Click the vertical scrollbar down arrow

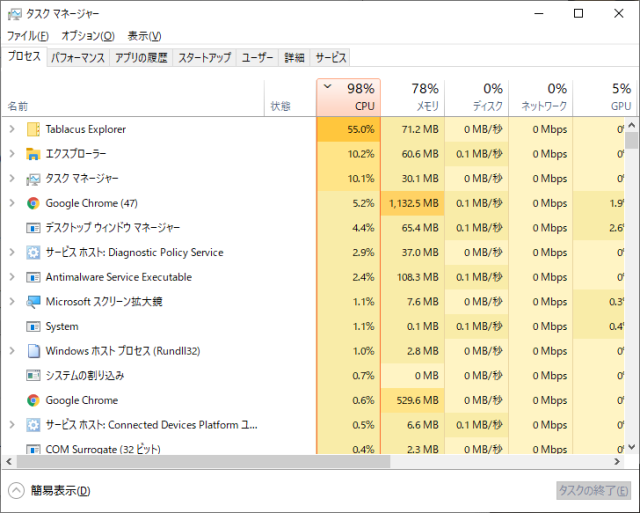(631, 447)
